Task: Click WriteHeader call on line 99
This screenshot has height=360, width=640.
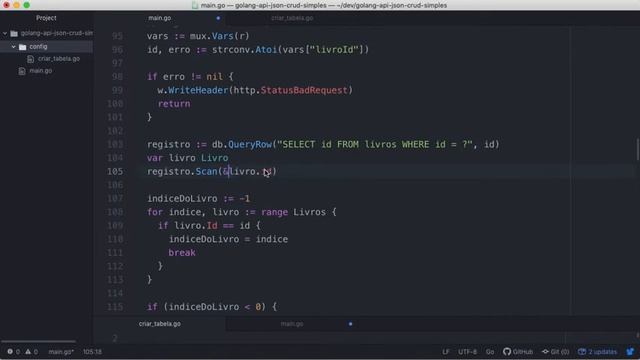Action: 198,90
